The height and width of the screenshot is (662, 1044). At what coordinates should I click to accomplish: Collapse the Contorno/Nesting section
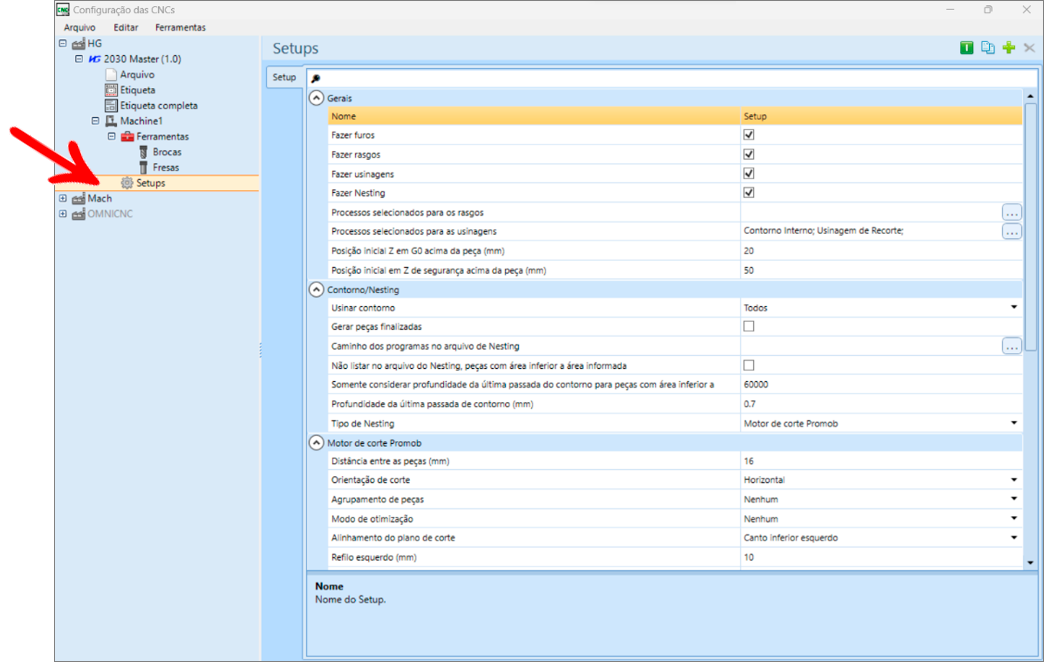click(316, 290)
